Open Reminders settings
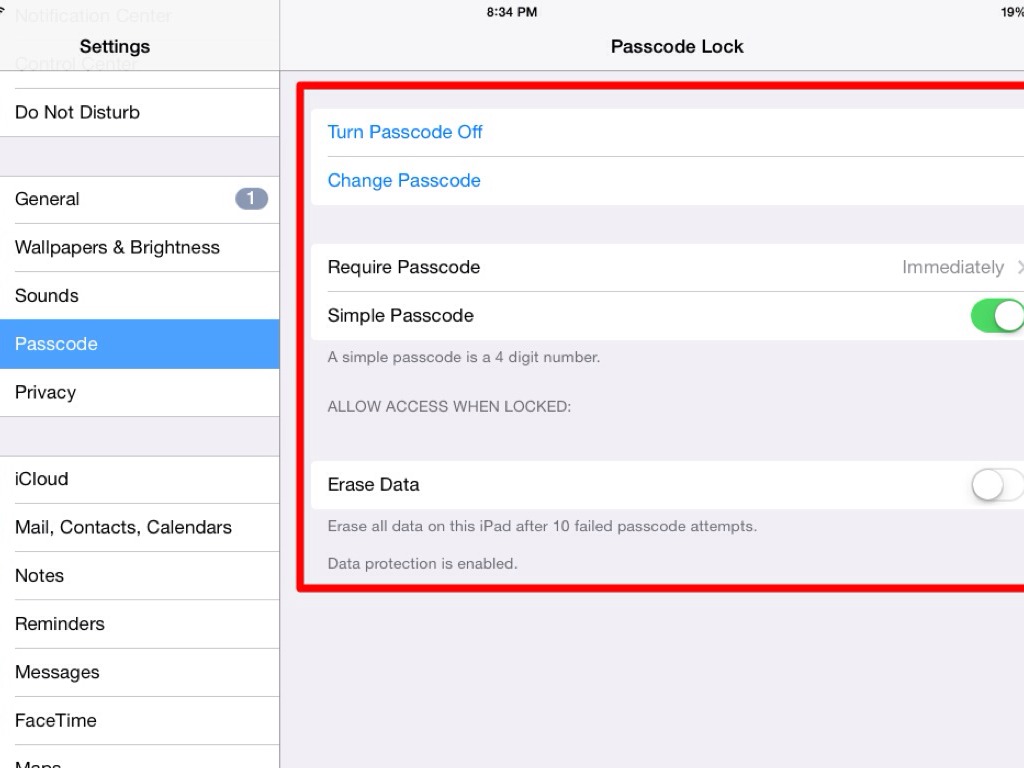 (x=60, y=624)
